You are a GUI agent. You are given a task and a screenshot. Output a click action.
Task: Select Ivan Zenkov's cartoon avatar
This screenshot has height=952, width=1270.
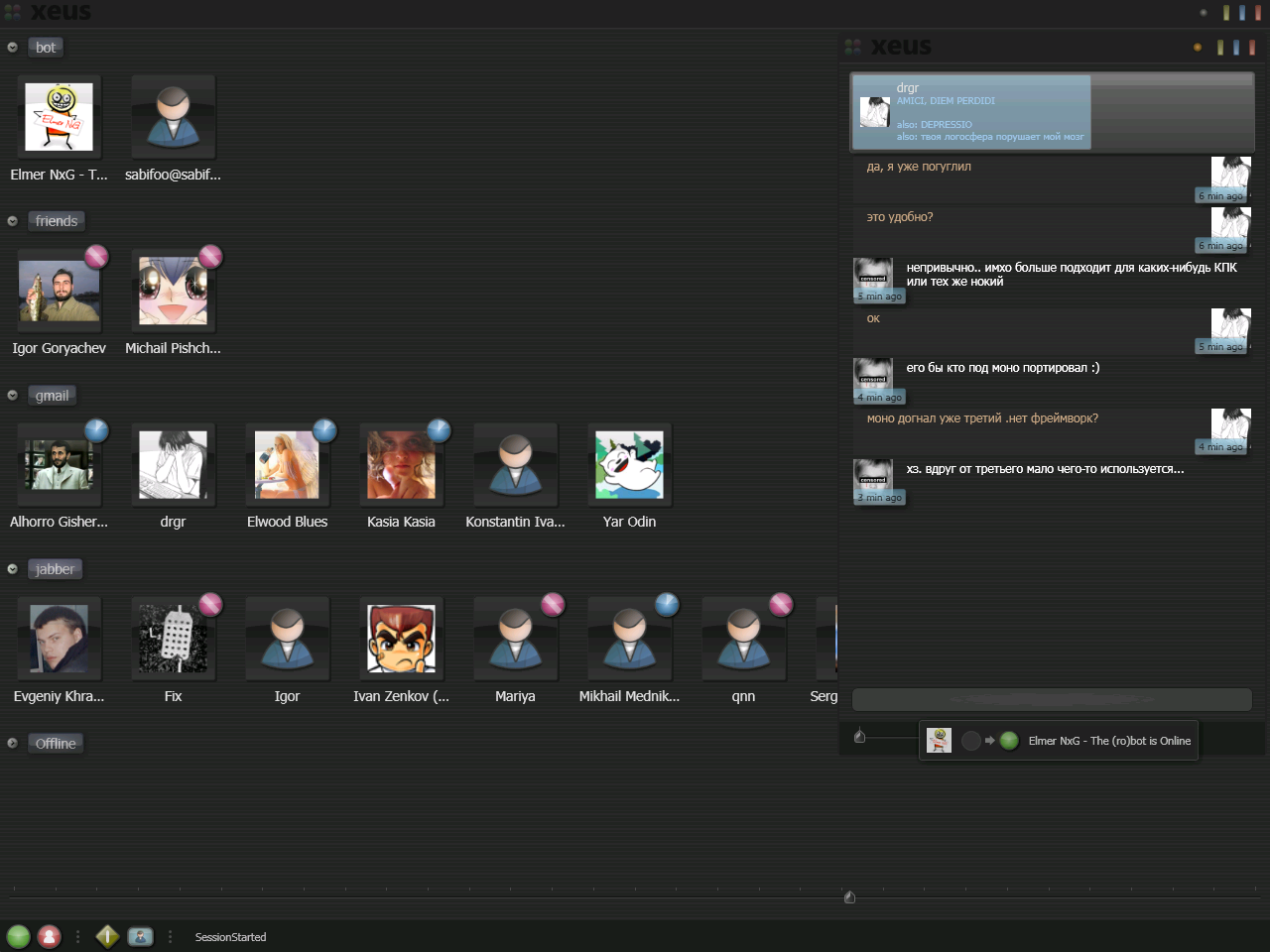coord(401,640)
